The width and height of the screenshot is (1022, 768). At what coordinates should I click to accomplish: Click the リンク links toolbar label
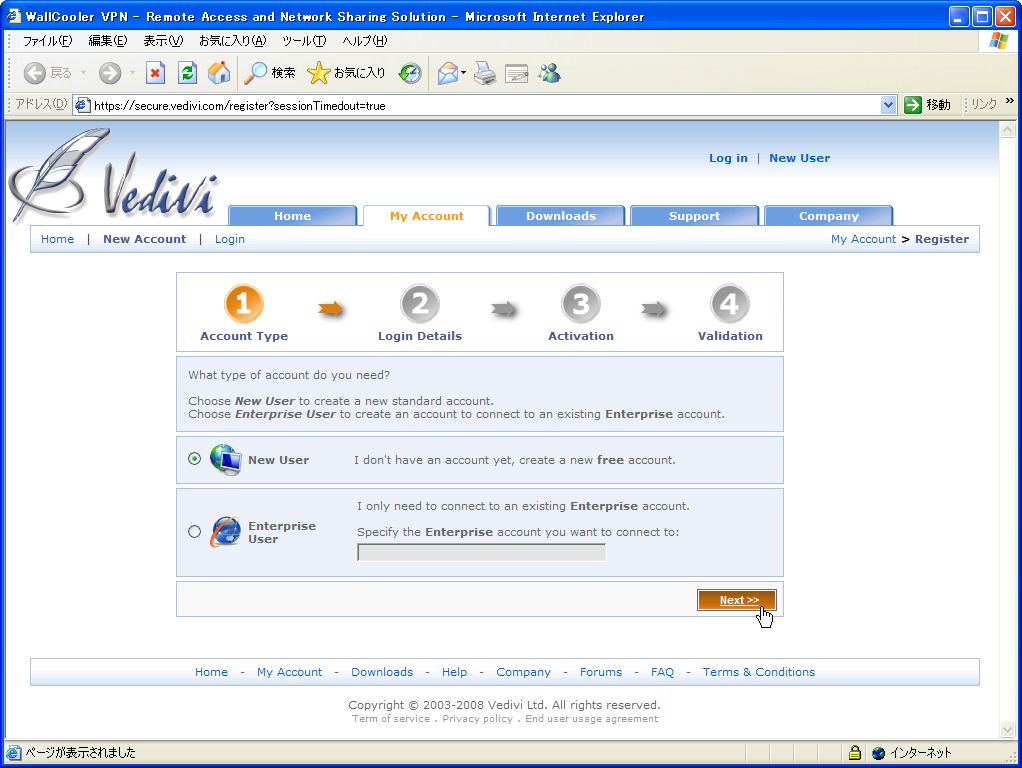[984, 104]
